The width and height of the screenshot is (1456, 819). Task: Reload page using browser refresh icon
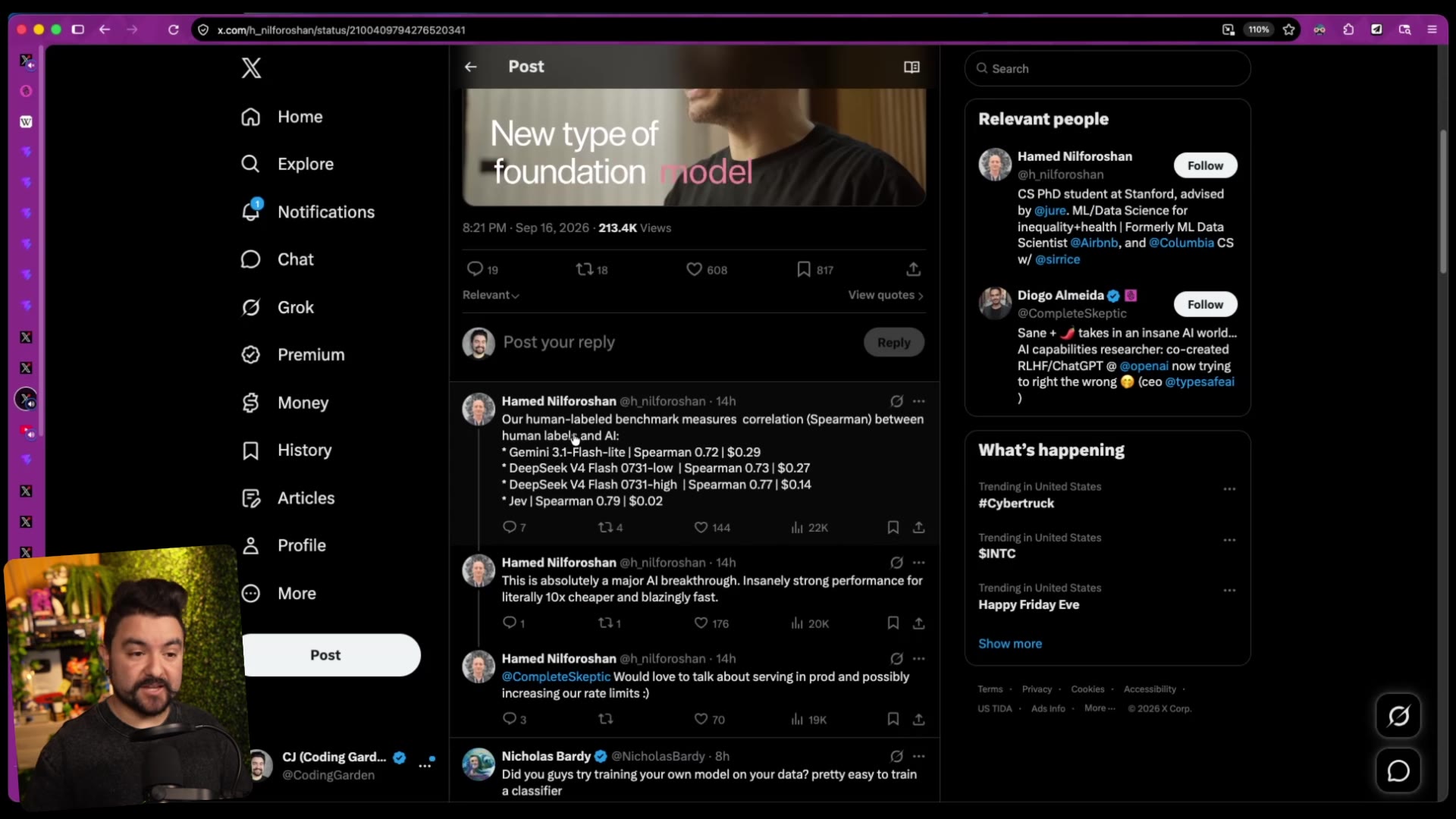174,30
